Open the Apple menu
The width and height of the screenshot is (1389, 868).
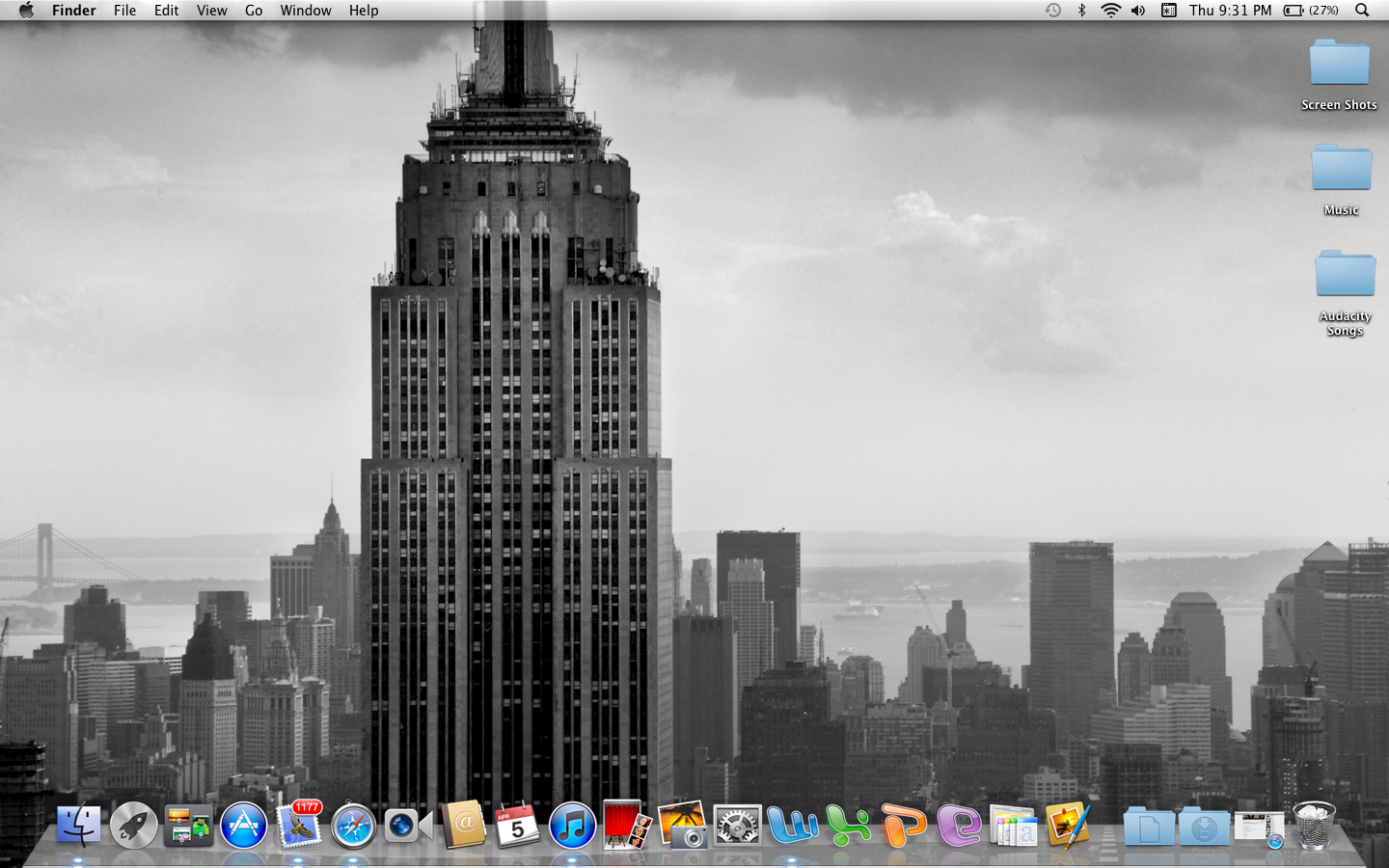[x=26, y=11]
